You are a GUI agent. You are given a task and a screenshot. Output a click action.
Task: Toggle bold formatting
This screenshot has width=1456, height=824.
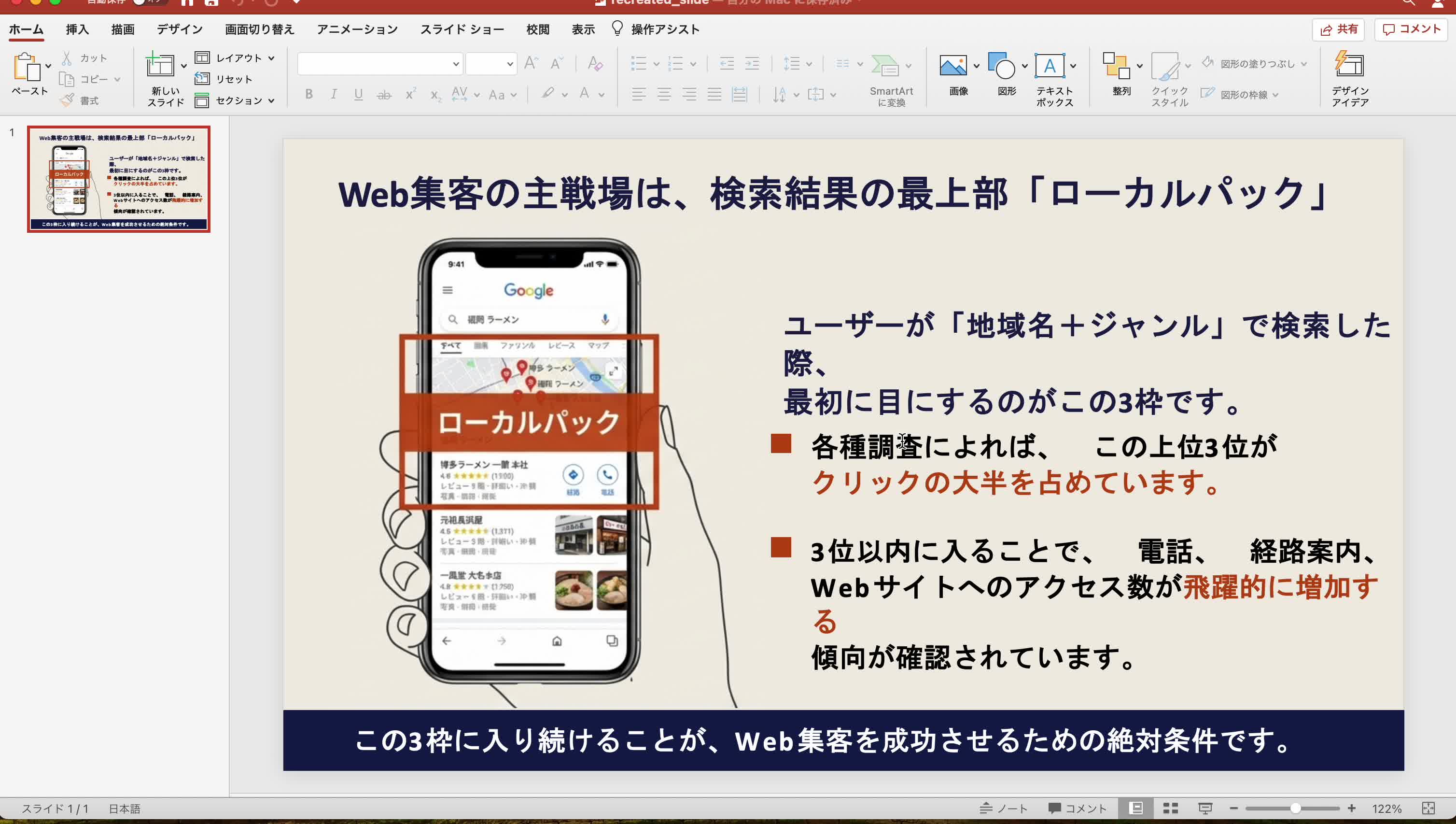click(x=309, y=94)
